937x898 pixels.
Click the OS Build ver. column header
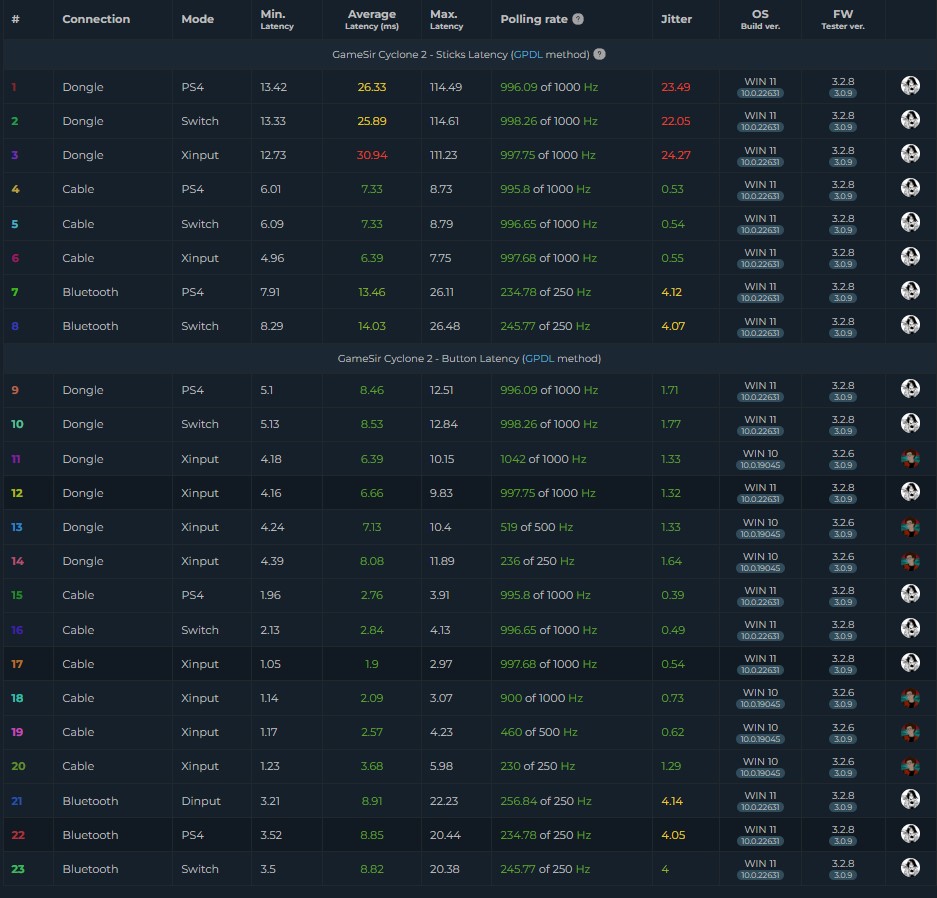click(x=760, y=19)
